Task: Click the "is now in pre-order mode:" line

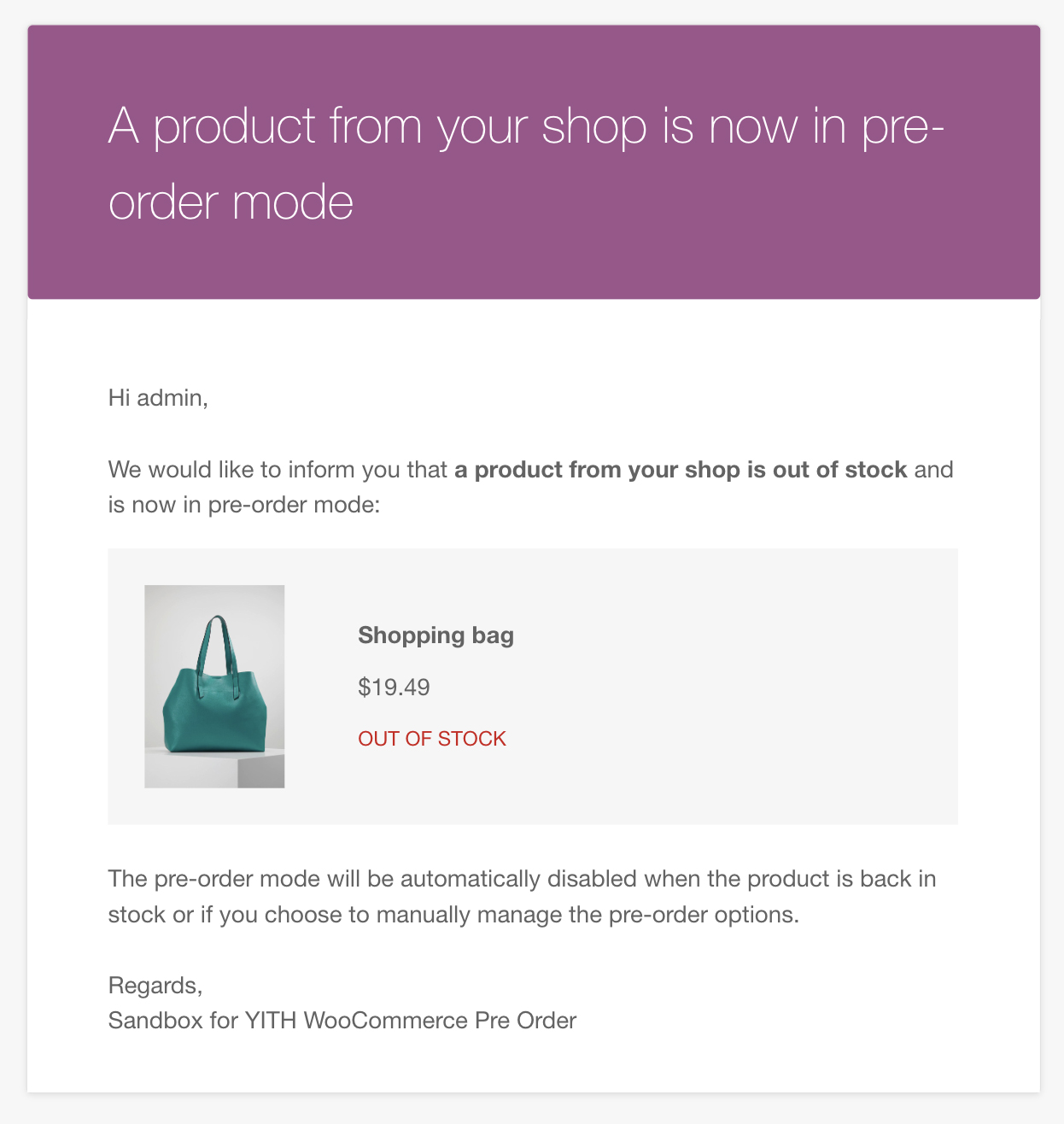Action: tap(243, 505)
